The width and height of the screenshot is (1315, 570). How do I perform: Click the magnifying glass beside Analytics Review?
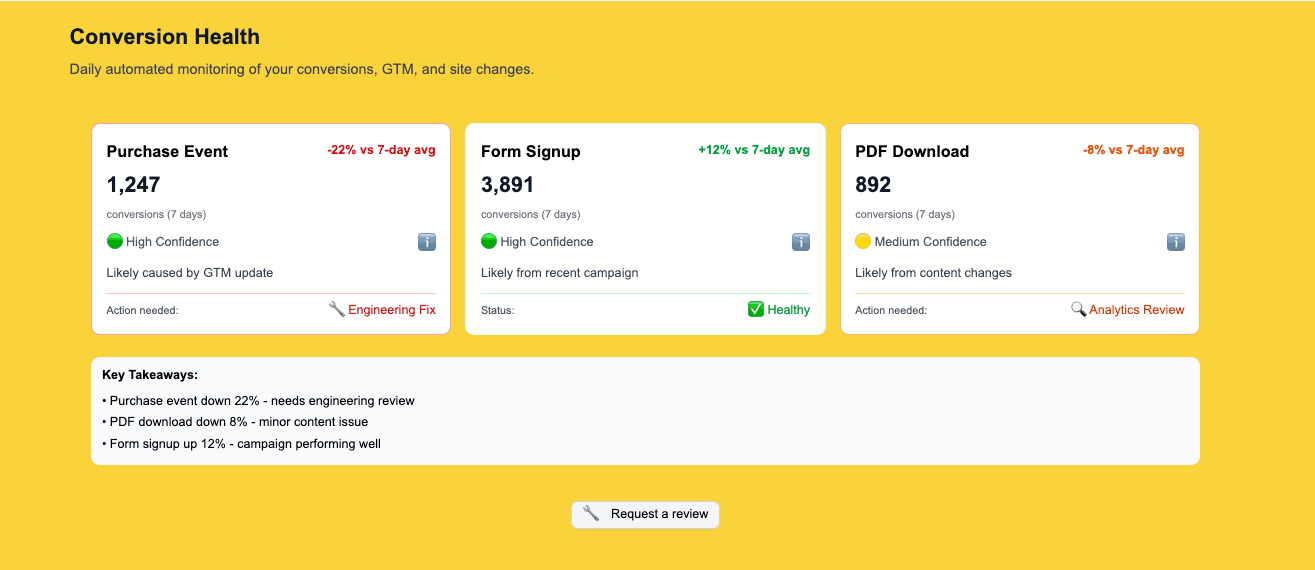click(x=1078, y=310)
